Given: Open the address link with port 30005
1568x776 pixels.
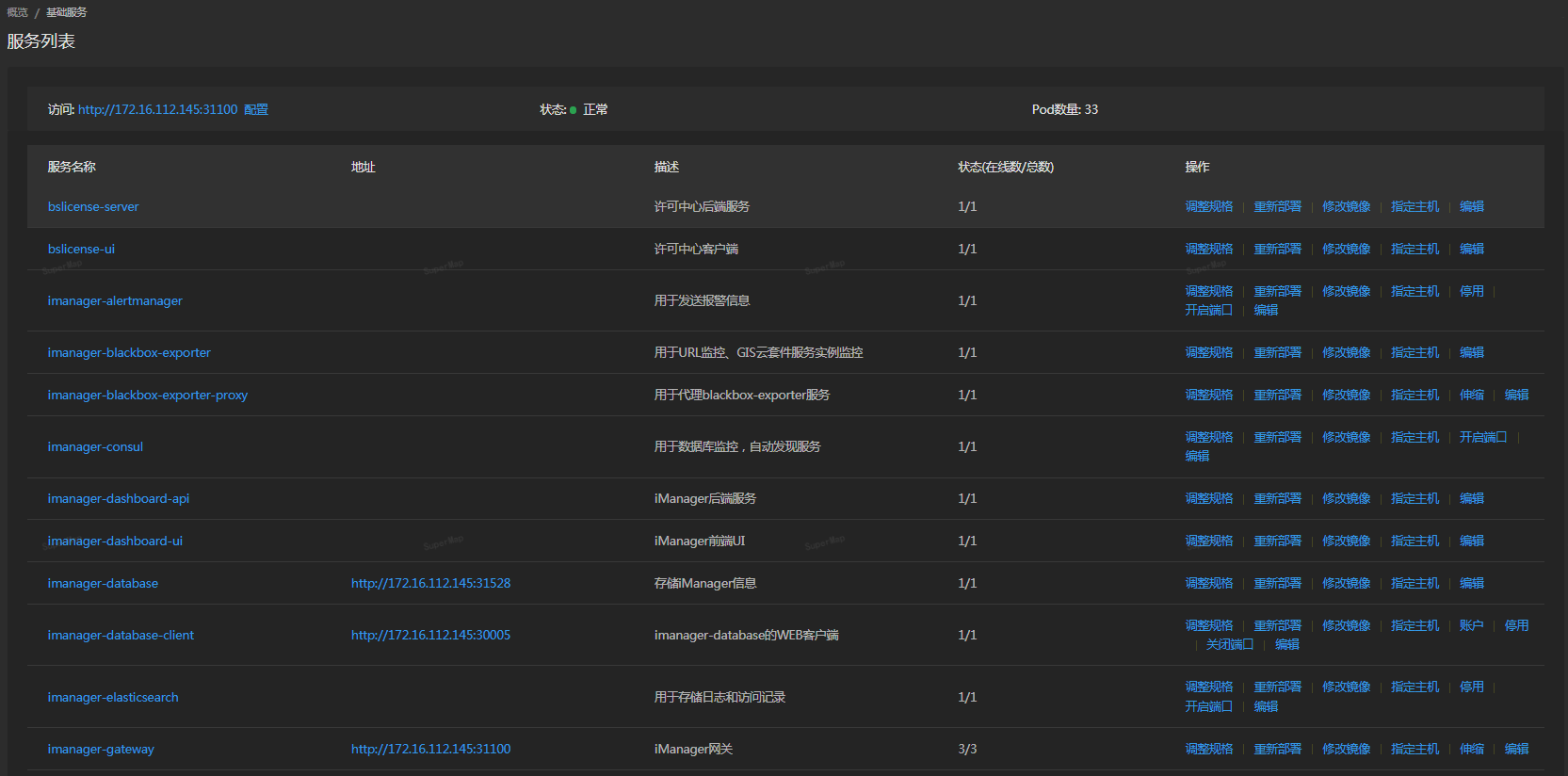Looking at the screenshot, I should tap(430, 635).
